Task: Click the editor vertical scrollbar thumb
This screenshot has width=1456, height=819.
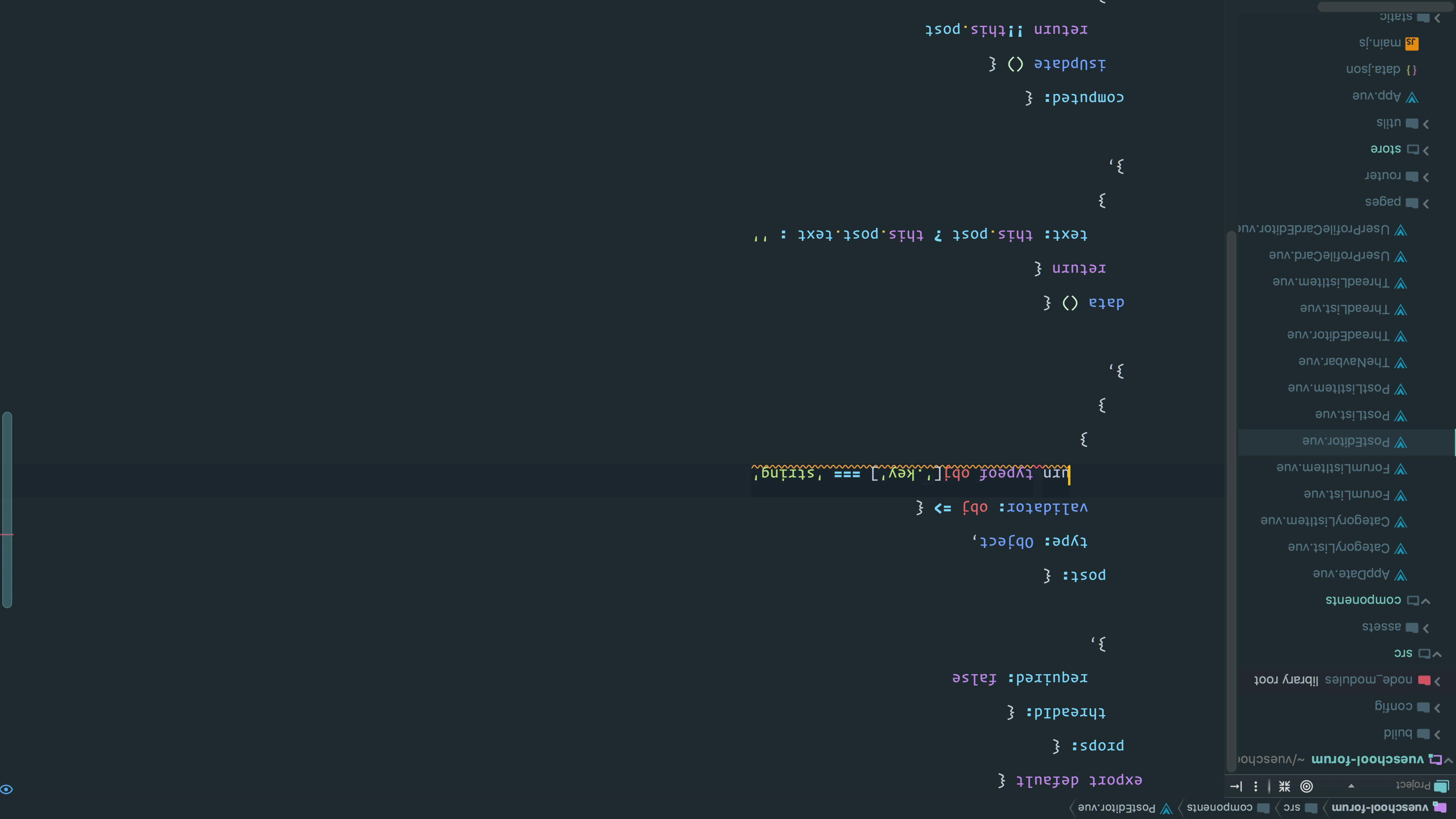Action: 7,510
